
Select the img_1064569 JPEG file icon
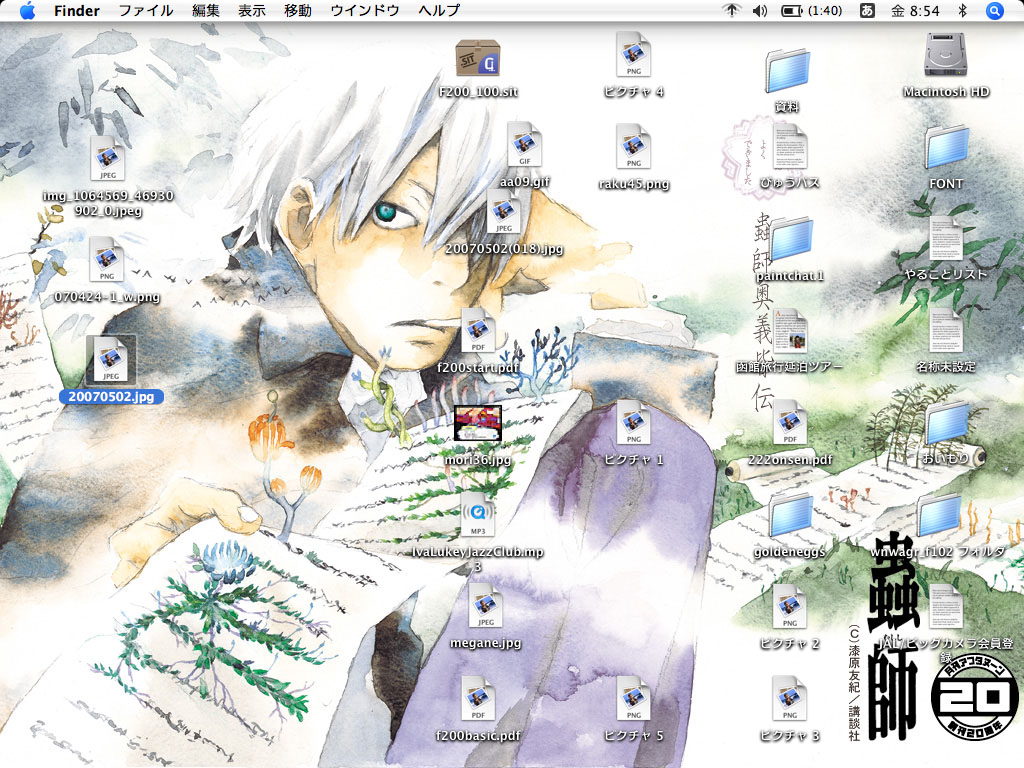pos(107,158)
